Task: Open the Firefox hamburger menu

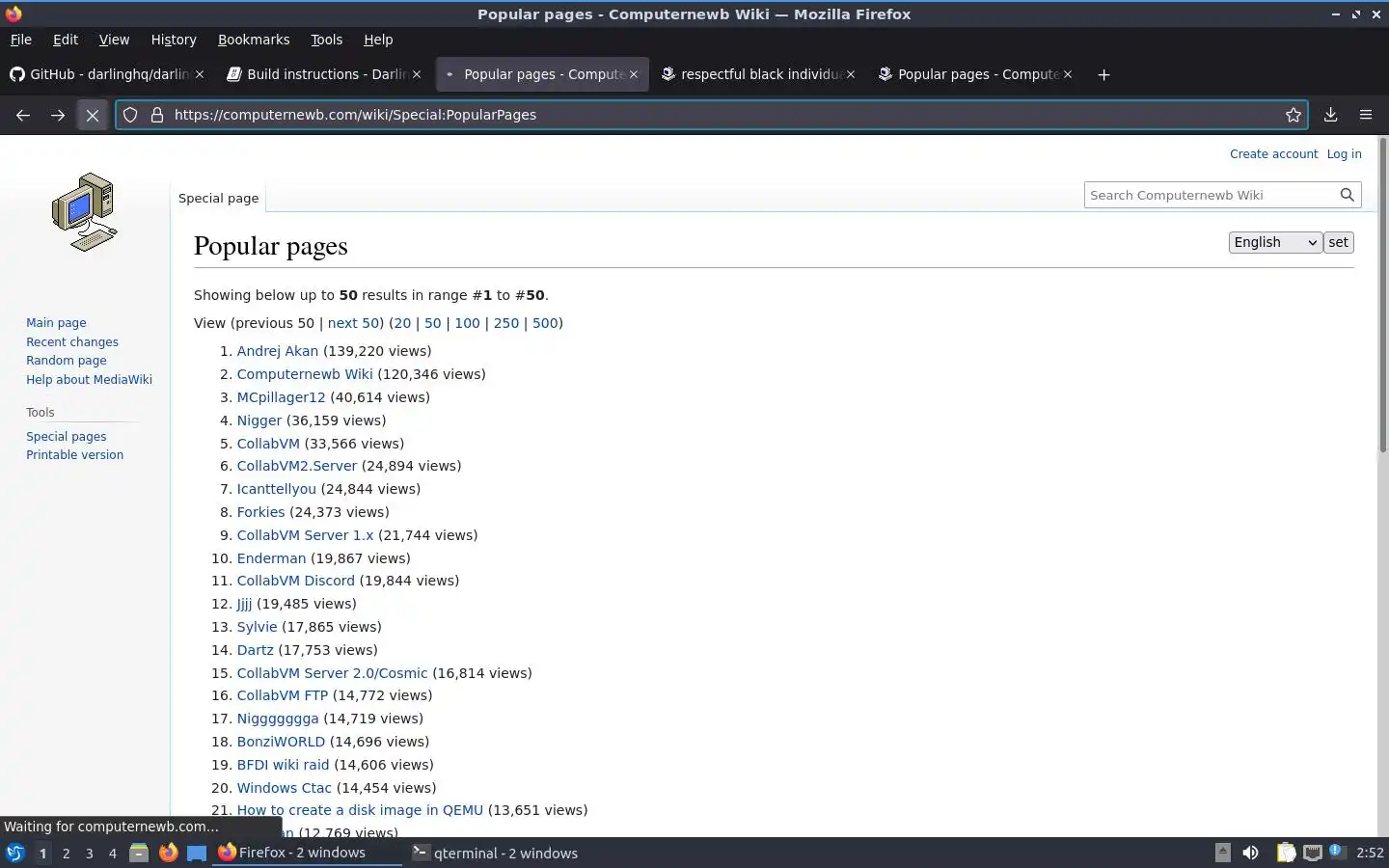Action: click(1365, 115)
